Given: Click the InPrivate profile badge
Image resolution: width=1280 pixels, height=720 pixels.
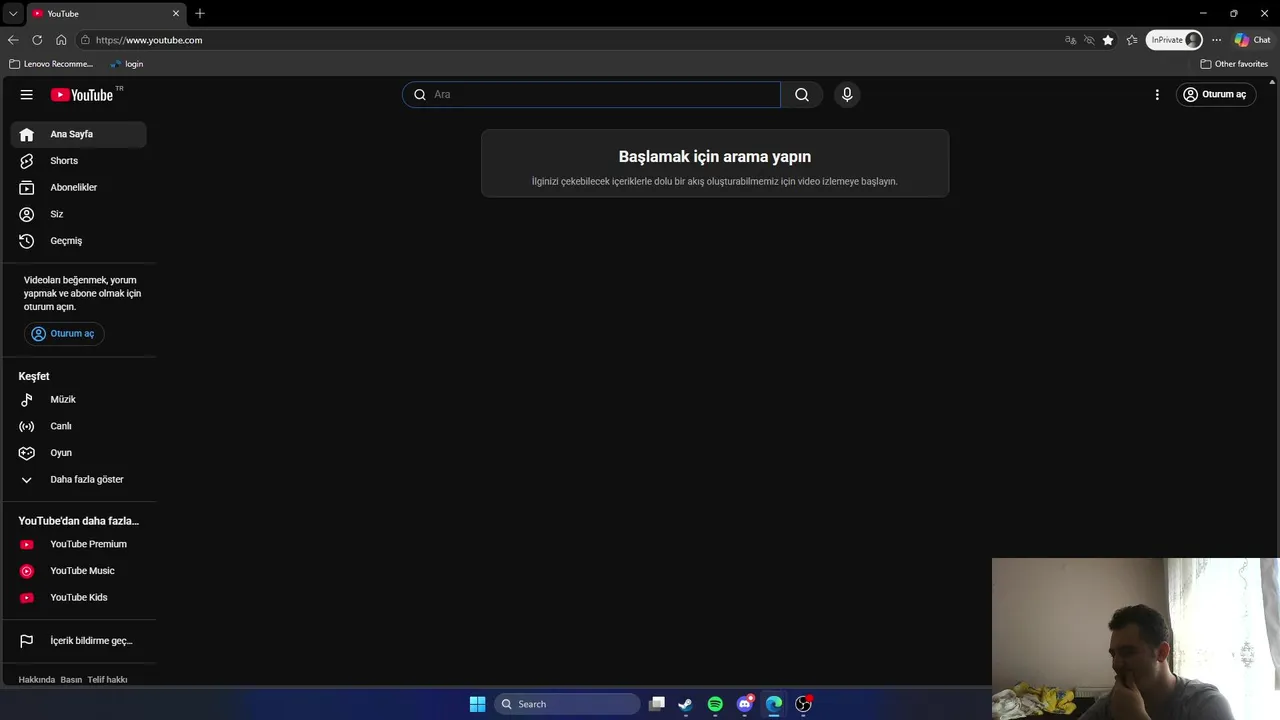Looking at the screenshot, I should coord(1175,40).
